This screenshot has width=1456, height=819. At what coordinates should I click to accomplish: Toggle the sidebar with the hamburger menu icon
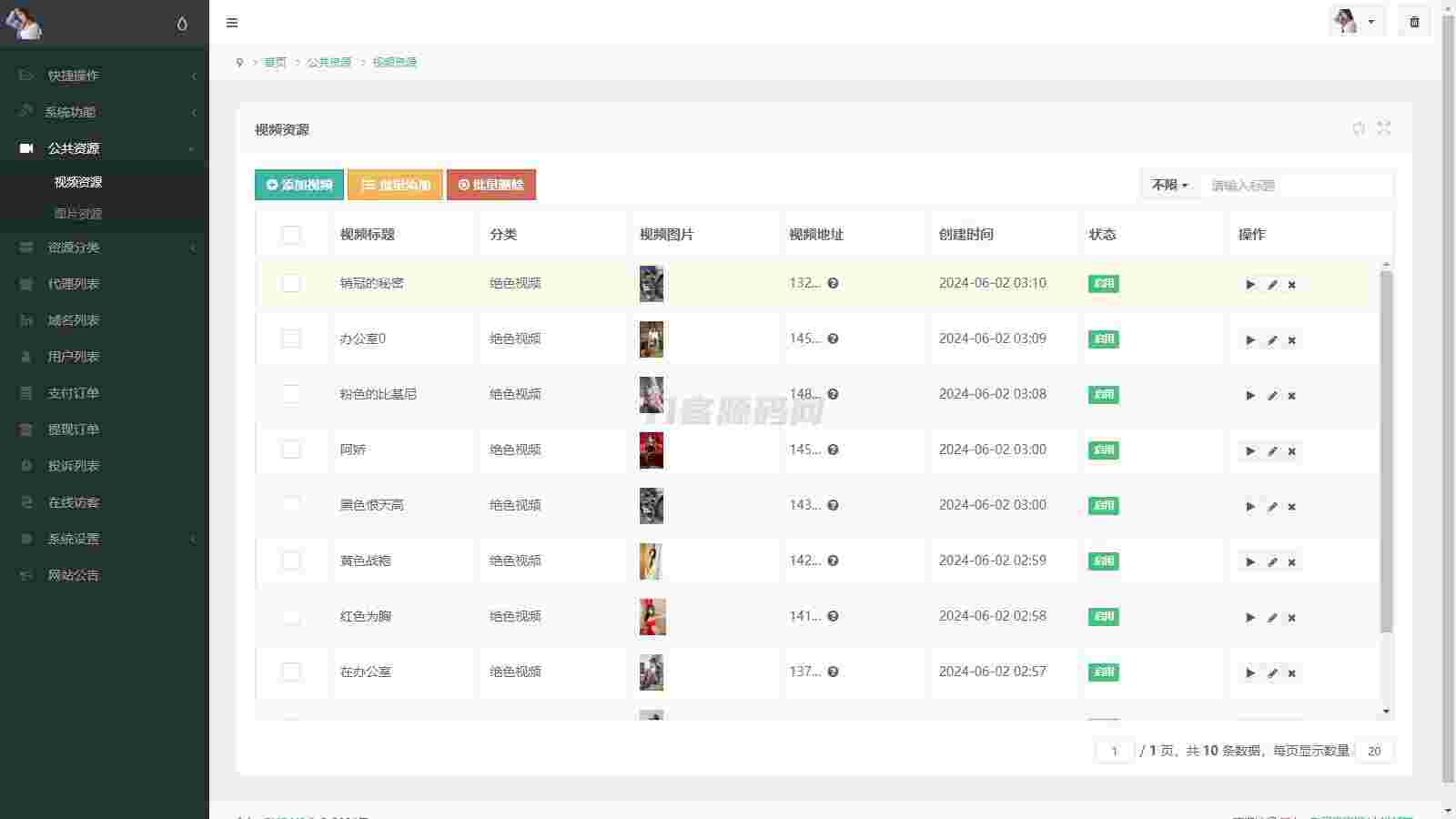(x=232, y=23)
